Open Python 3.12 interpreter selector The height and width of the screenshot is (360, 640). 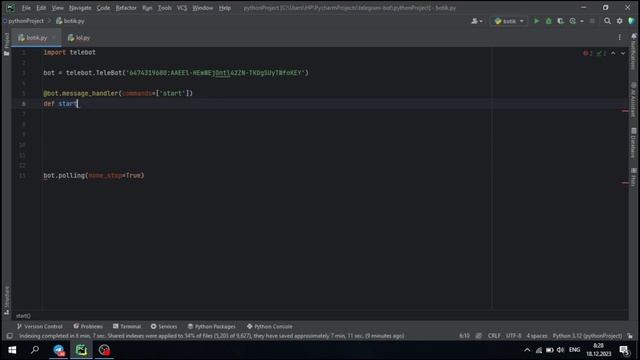point(587,336)
